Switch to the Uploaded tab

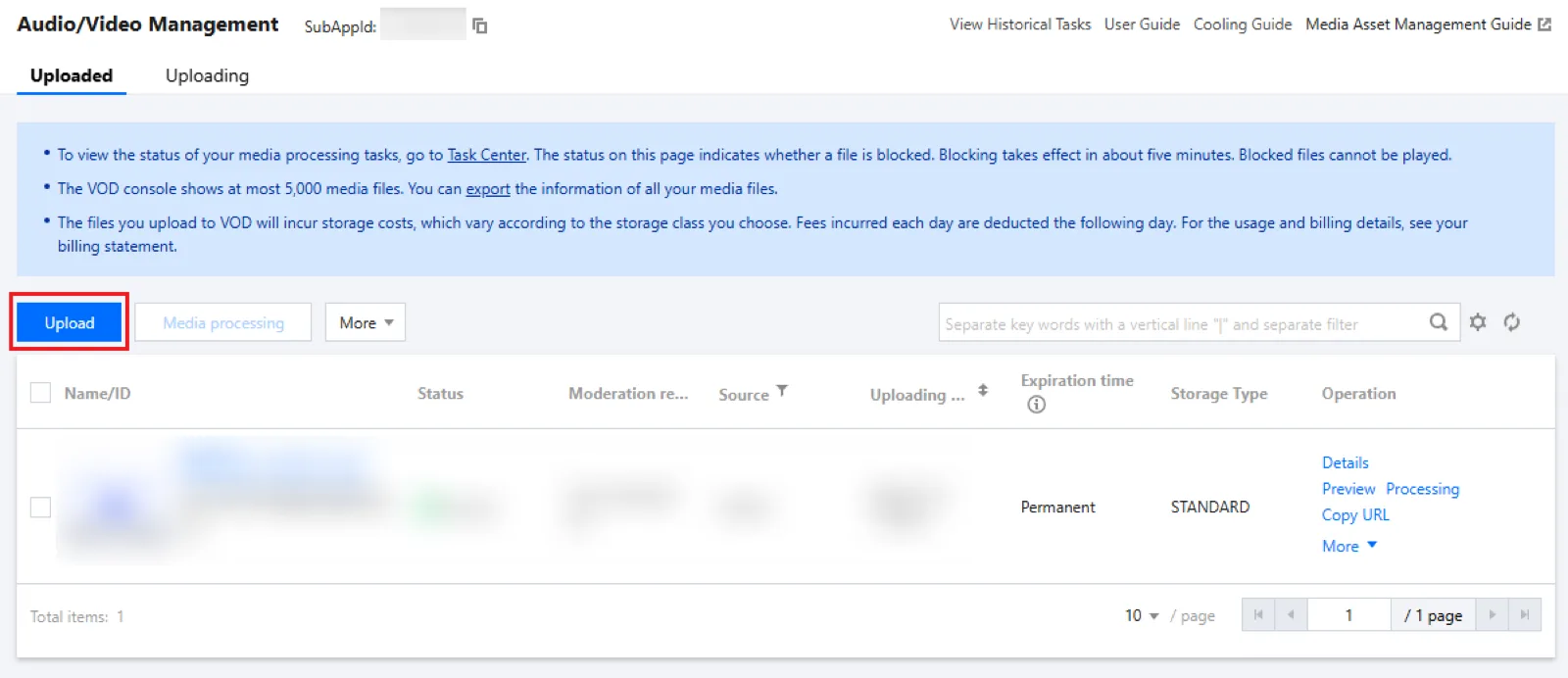tap(72, 75)
